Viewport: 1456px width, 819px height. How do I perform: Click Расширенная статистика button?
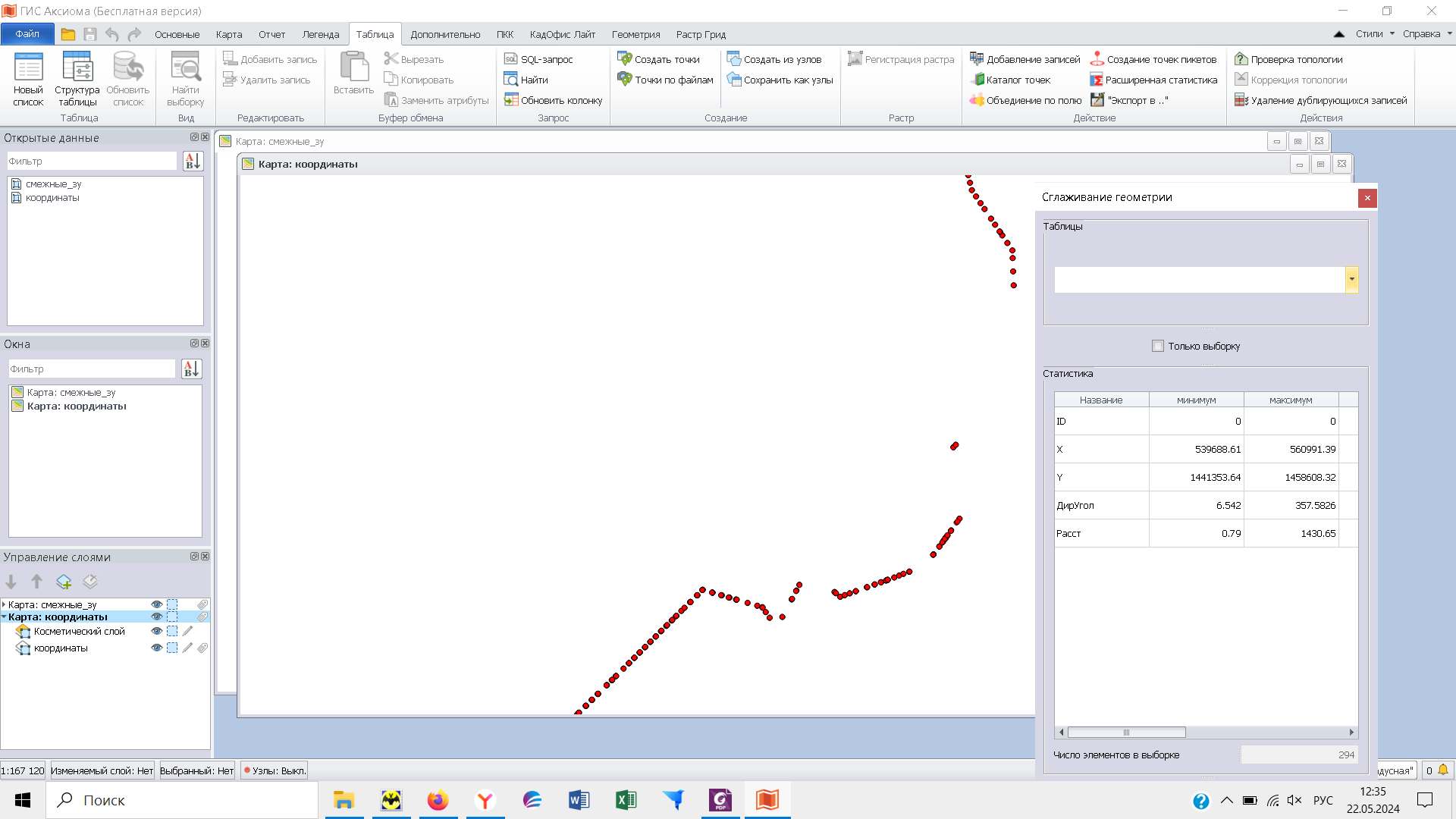pos(1153,80)
